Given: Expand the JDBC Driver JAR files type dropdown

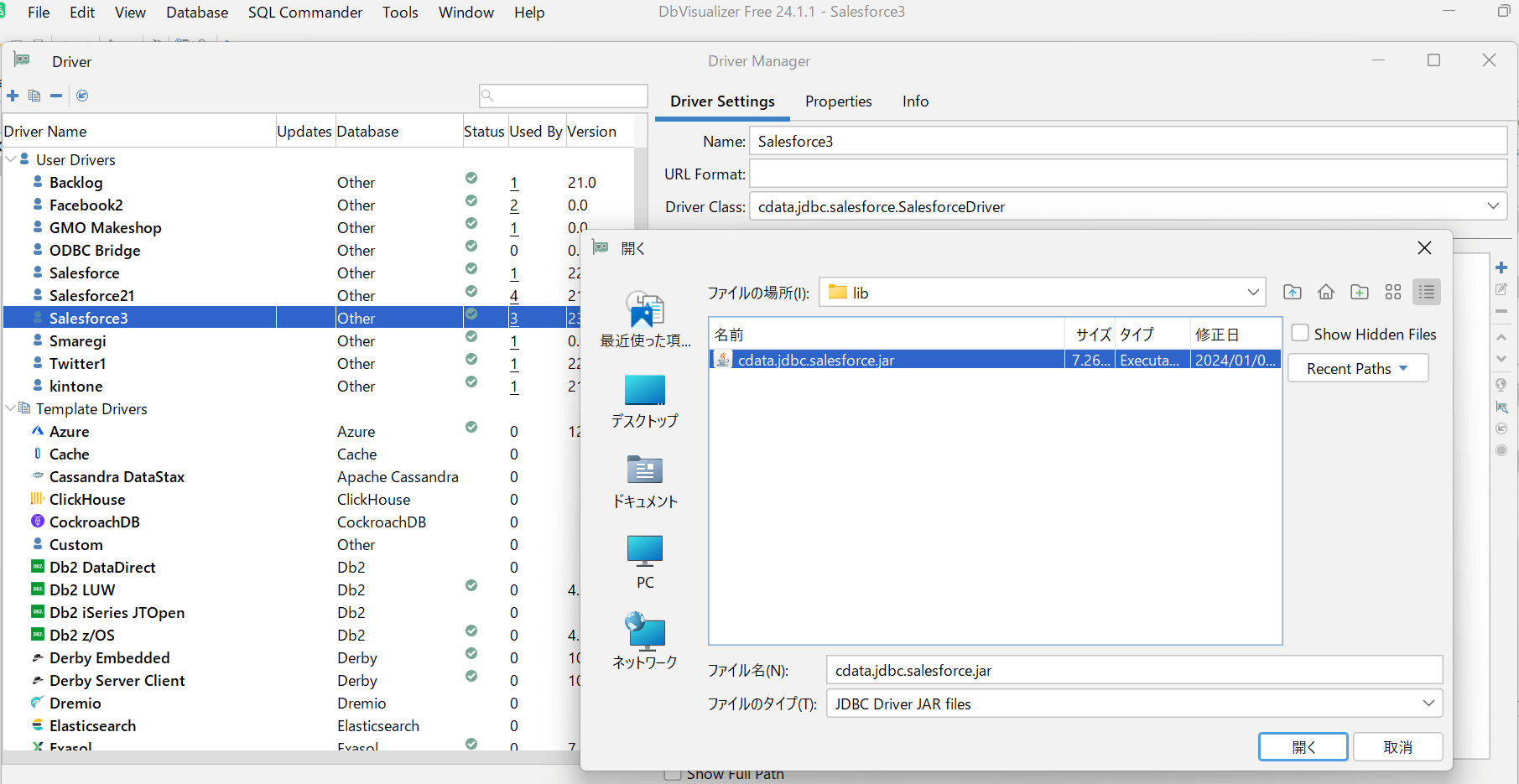Looking at the screenshot, I should [1428, 704].
